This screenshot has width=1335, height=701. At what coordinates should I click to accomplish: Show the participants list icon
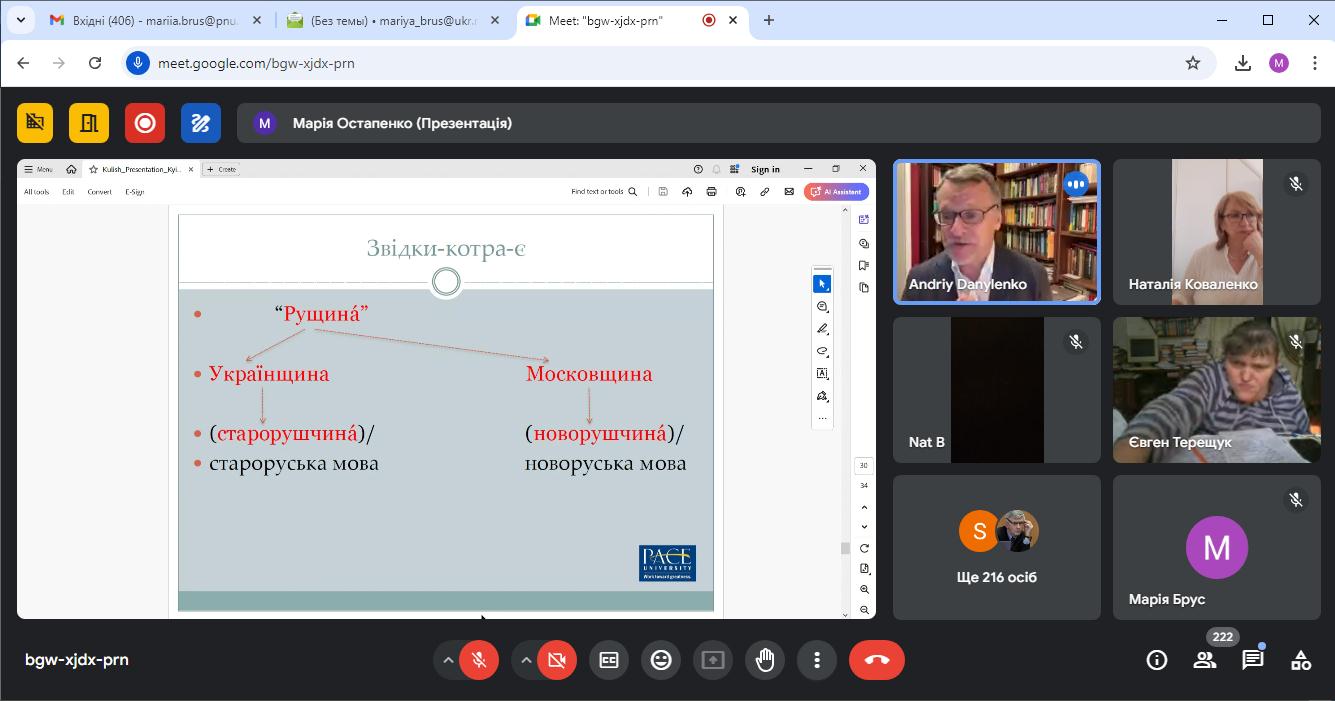point(1204,660)
